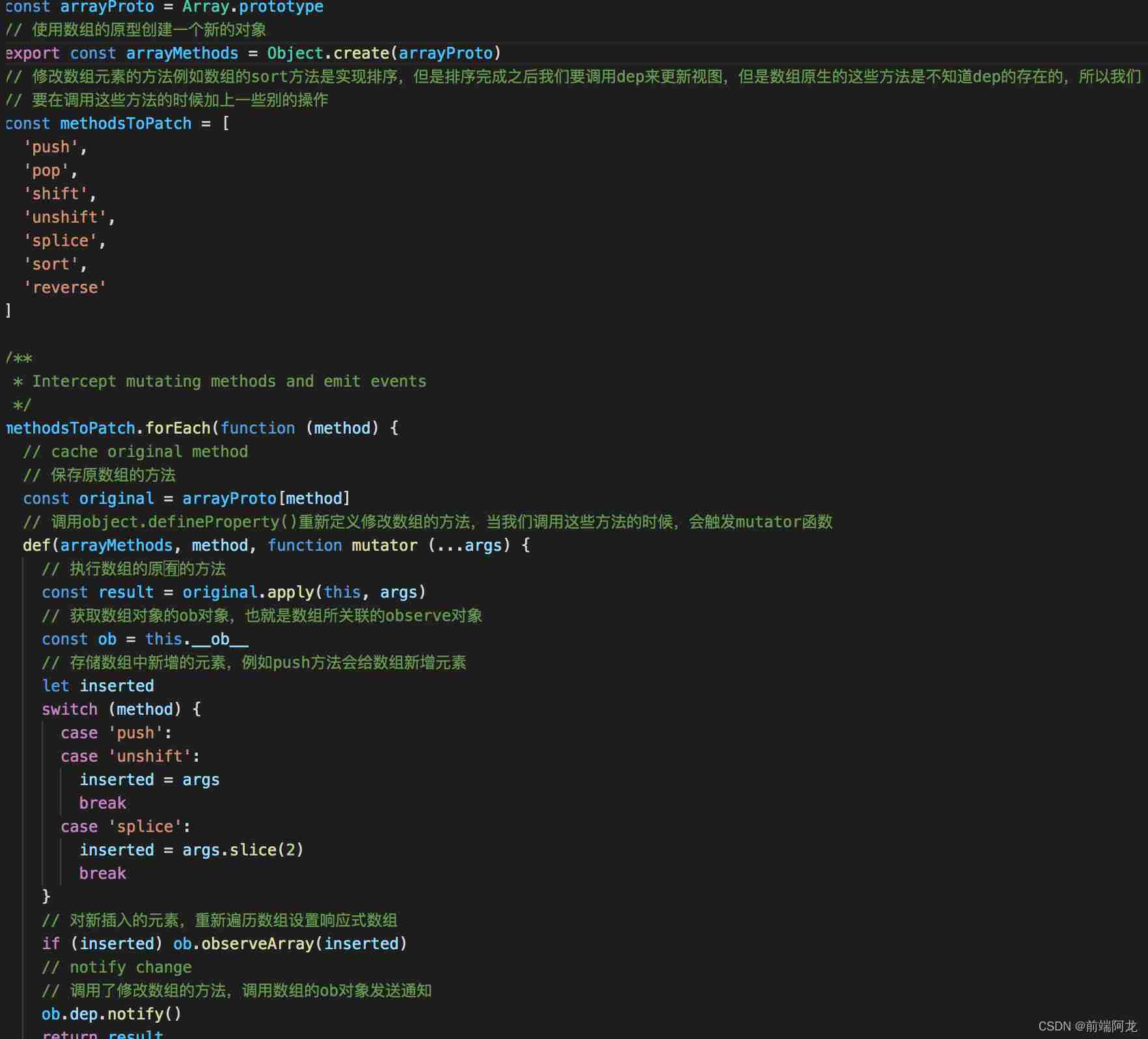
Task: Click the Array.prototype text on first line
Action: click(253, 8)
